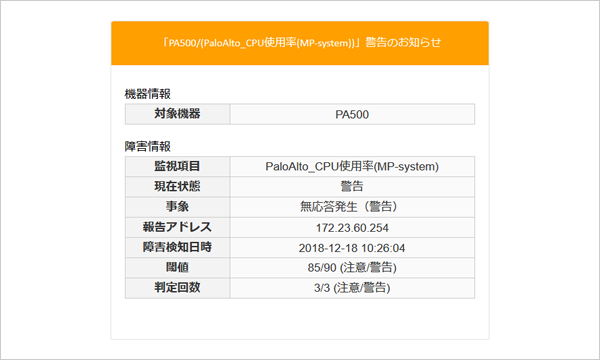Click the 無応答発生（警告） value
Image resolution: width=600 pixels, height=360 pixels.
[x=349, y=207]
